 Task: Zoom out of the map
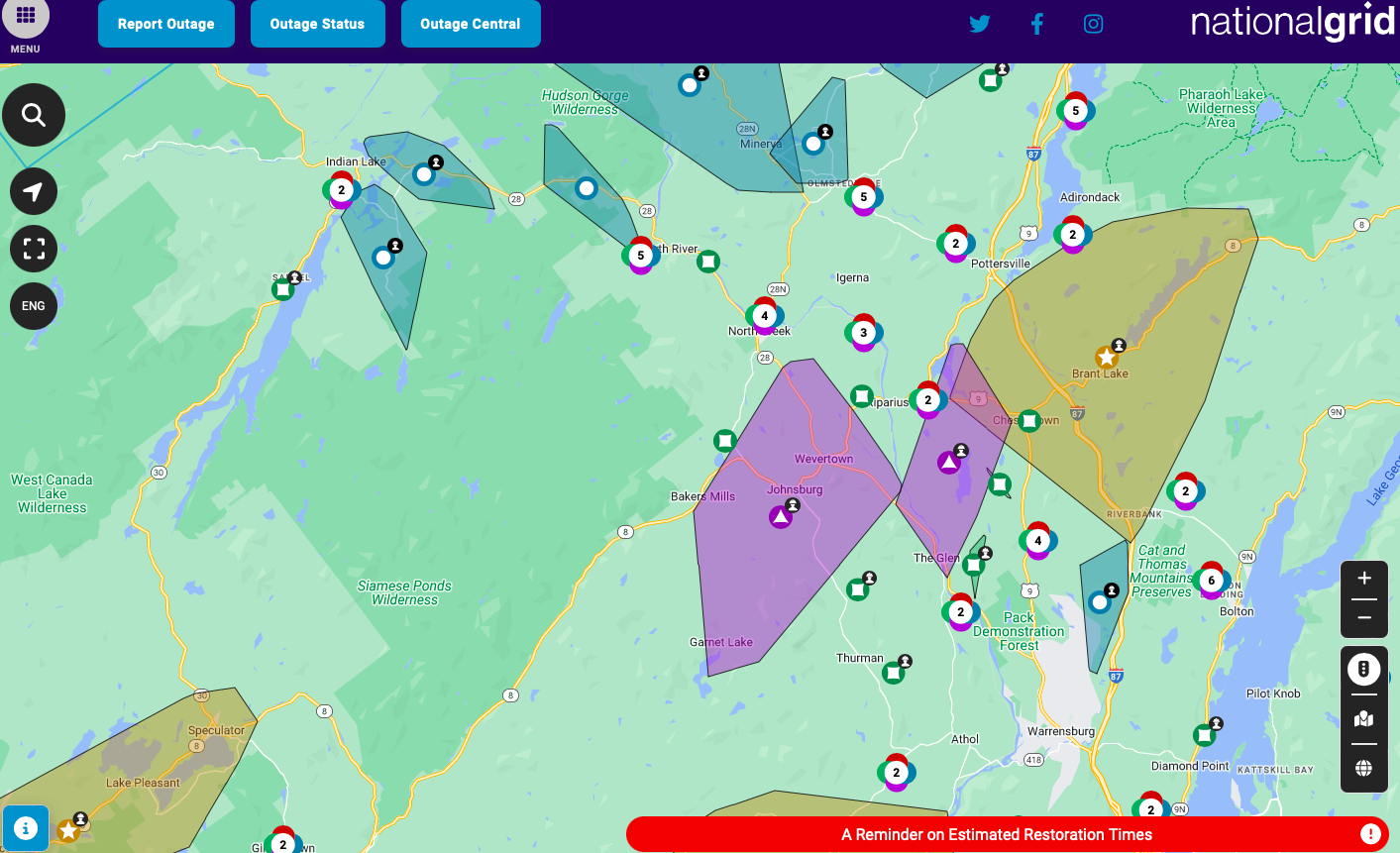[1364, 618]
